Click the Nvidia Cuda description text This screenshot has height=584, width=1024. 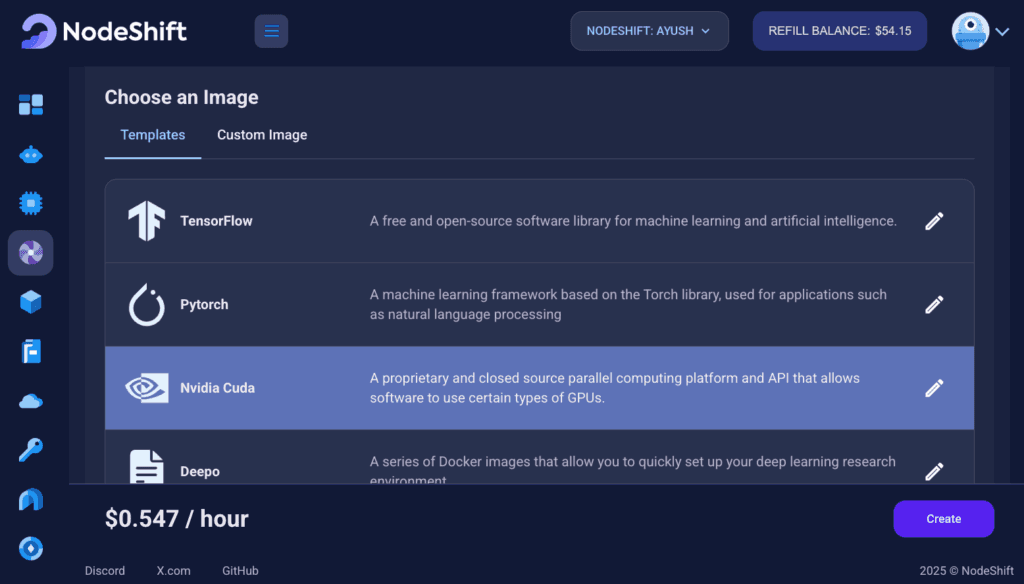(x=615, y=388)
